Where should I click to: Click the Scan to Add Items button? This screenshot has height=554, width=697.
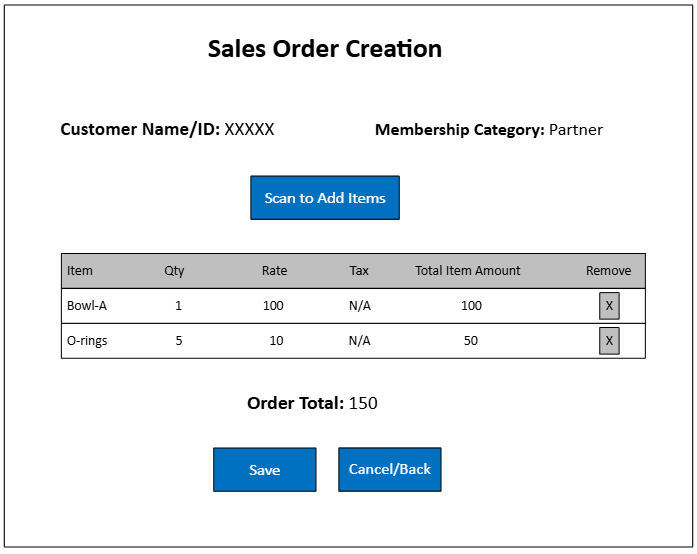pyautogui.click(x=325, y=198)
